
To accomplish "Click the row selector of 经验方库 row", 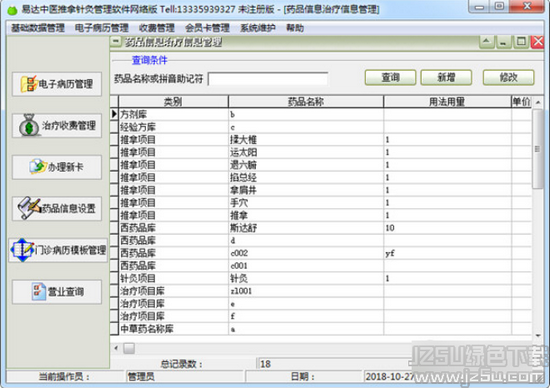I will coord(114,127).
